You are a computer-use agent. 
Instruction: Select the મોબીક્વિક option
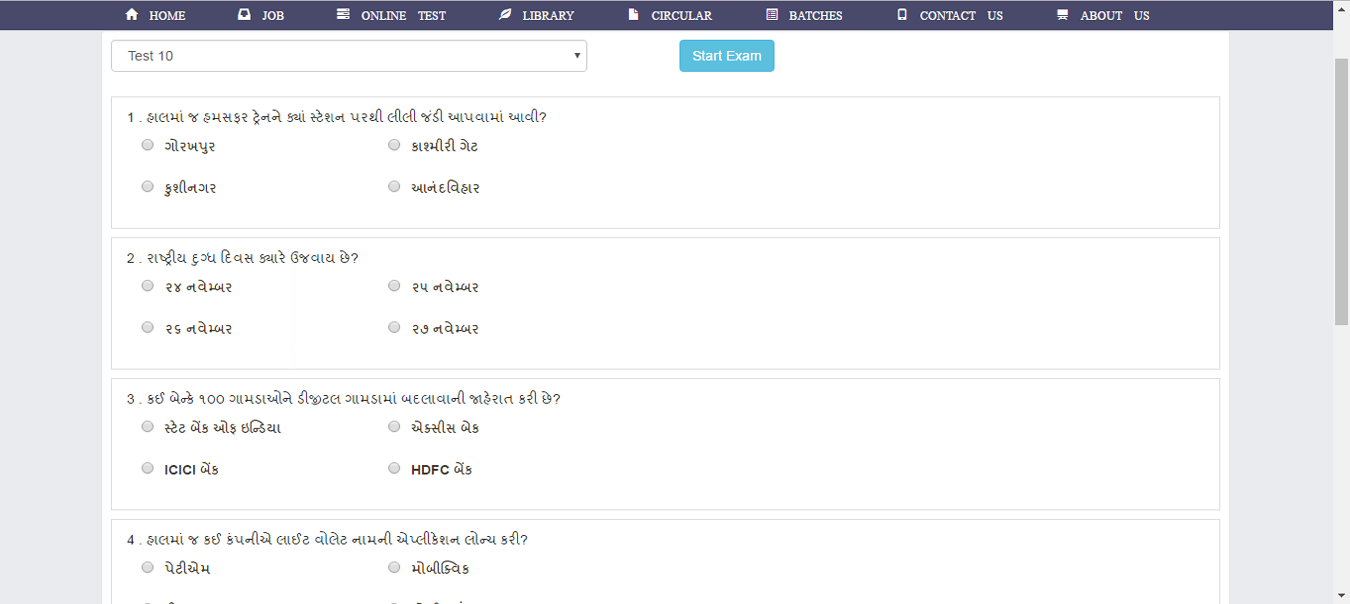click(394, 568)
